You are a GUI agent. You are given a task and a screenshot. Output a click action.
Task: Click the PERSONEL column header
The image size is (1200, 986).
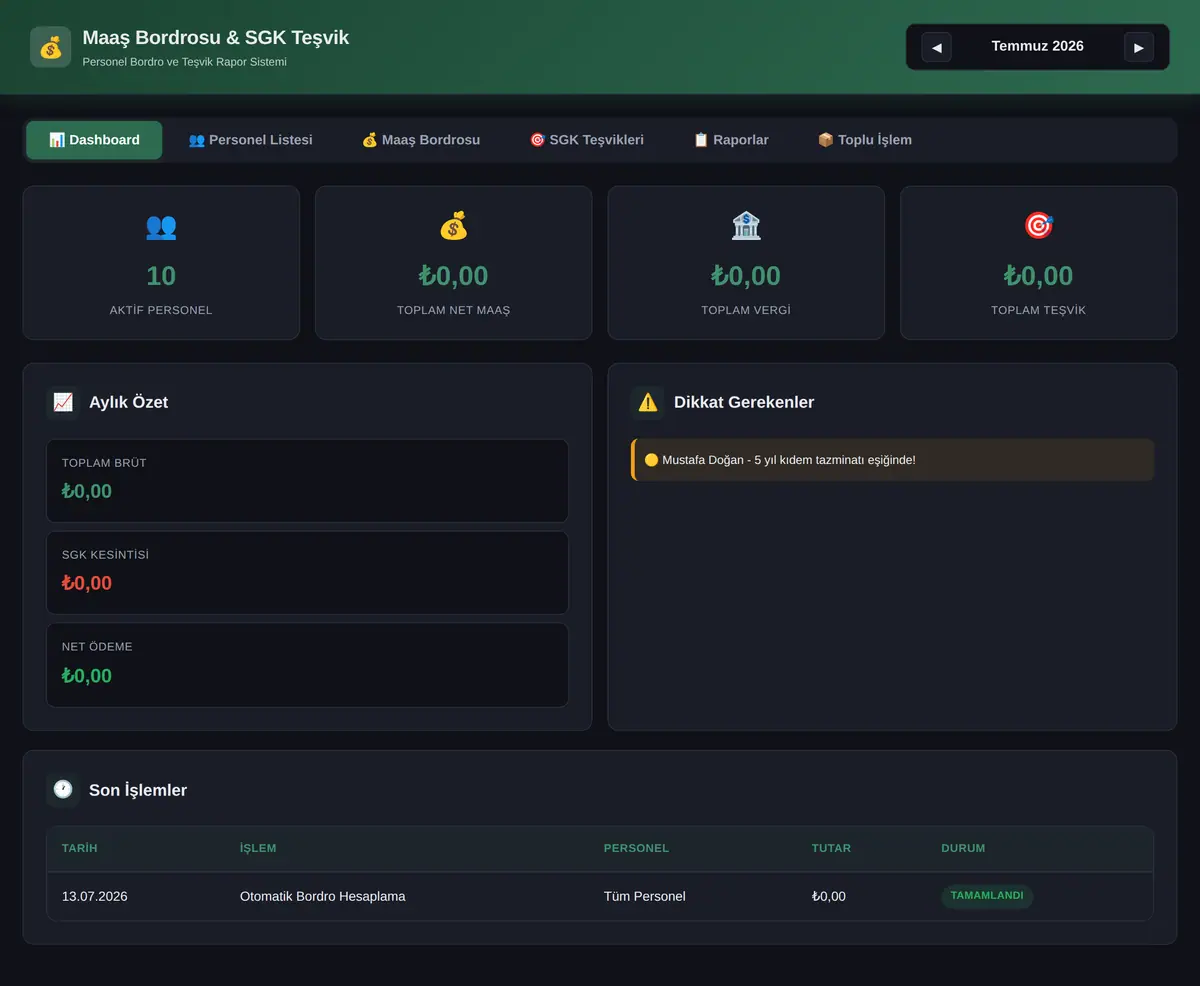click(636, 848)
